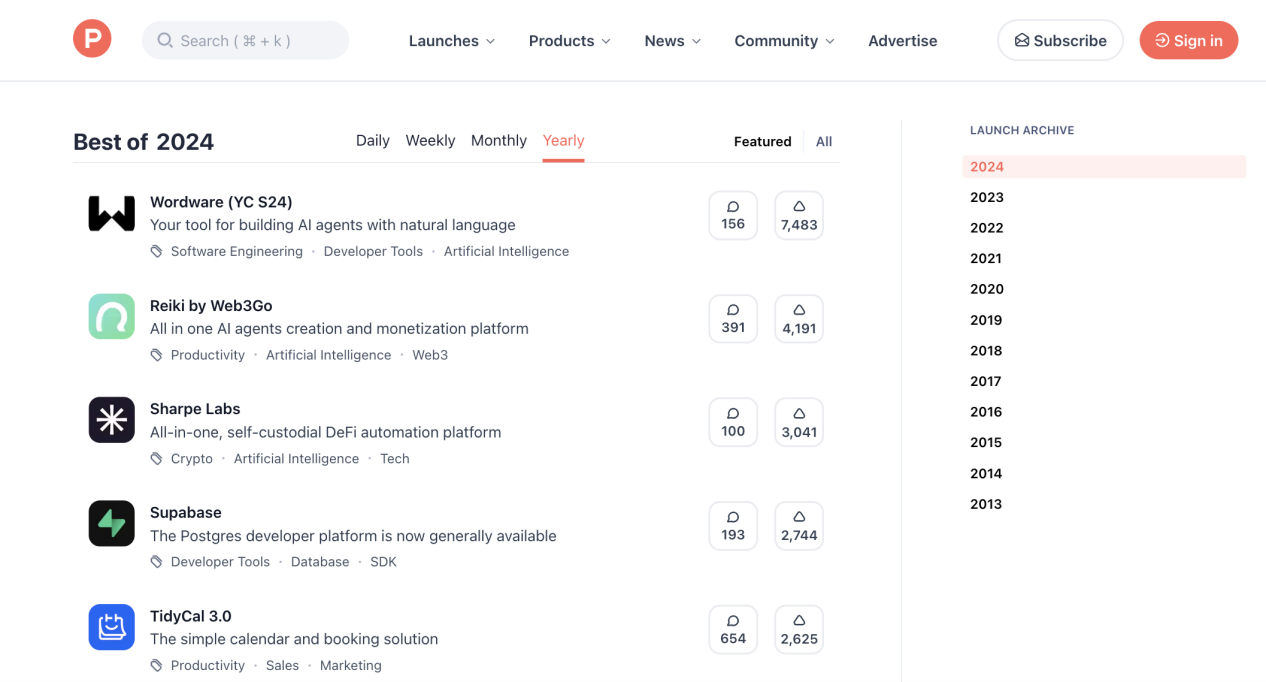Switch to the Monthly tab
Viewport: 1266px width, 682px height.
click(498, 141)
